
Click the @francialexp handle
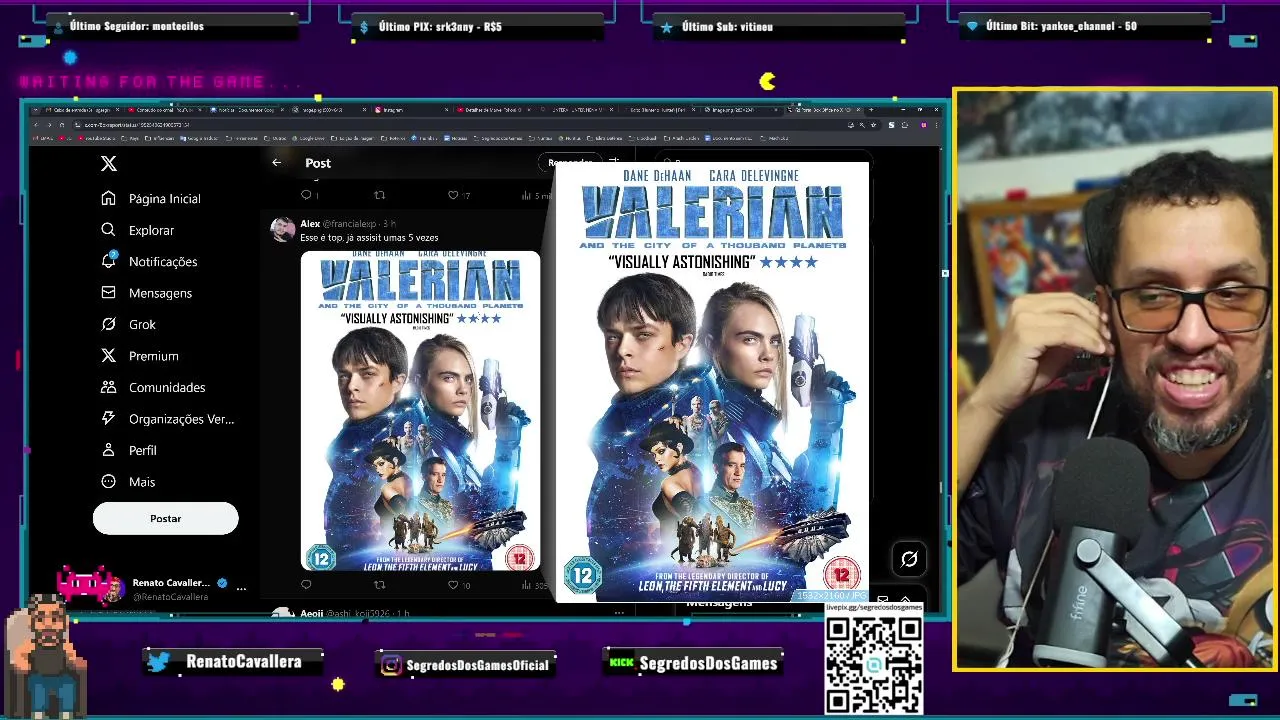click(351, 224)
